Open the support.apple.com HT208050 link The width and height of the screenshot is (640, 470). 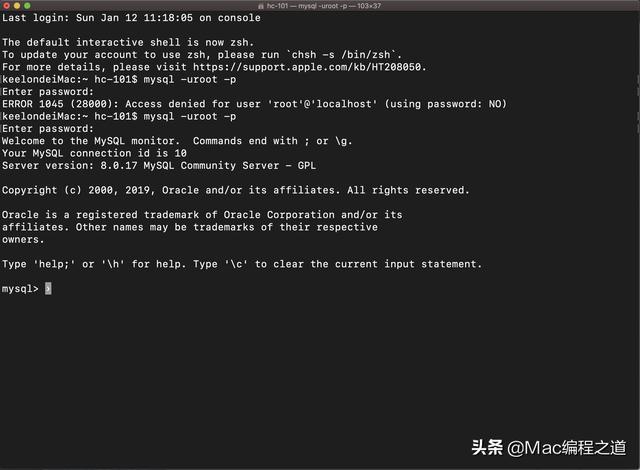click(x=308, y=67)
